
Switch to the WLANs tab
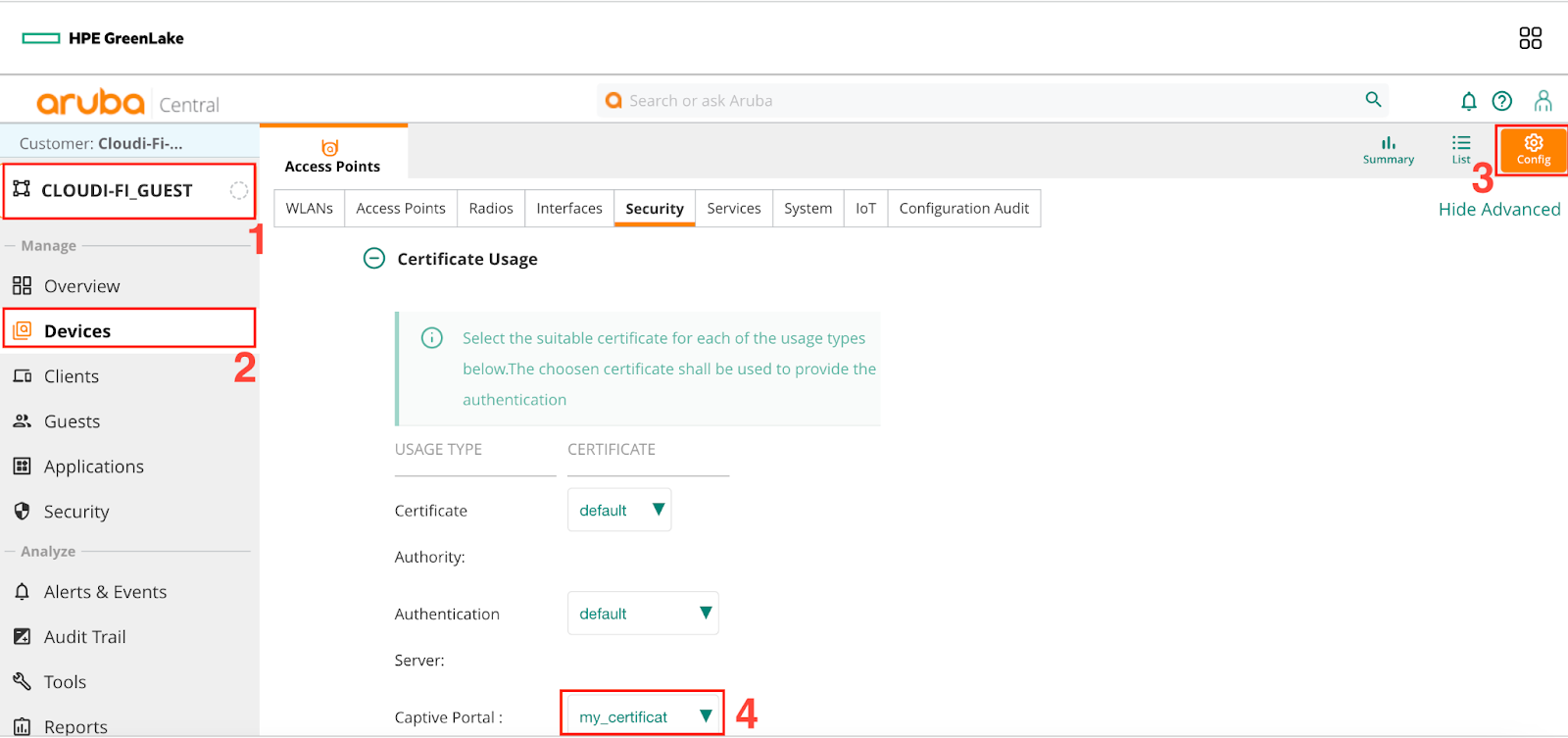310,209
